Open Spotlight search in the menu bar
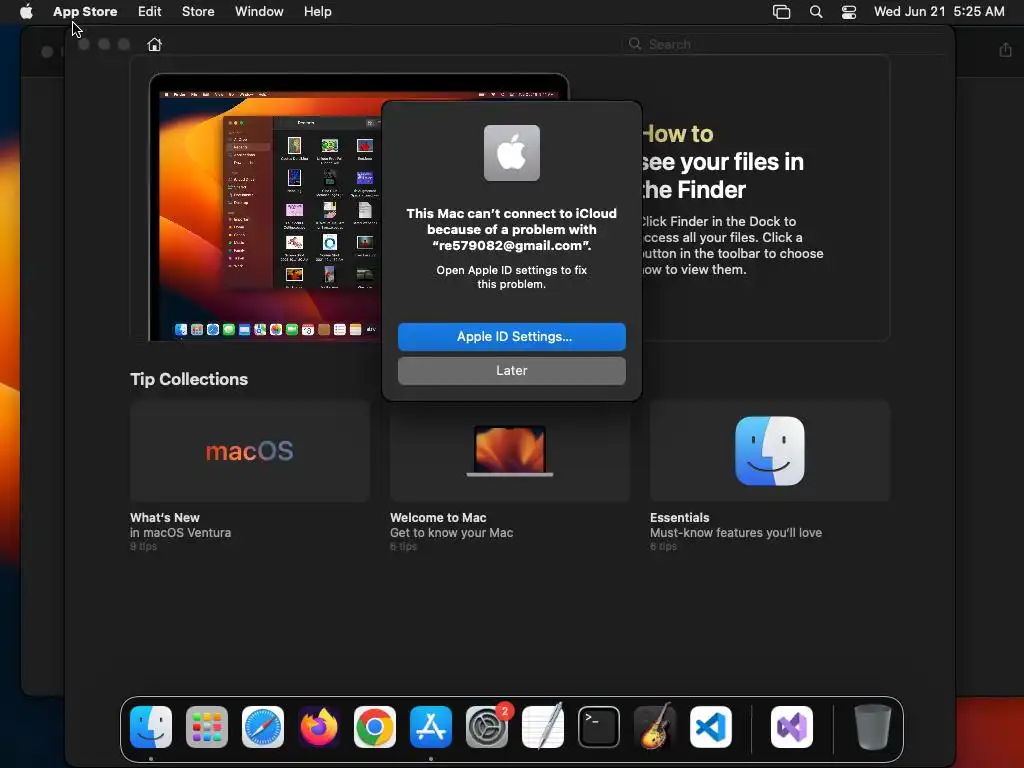1024x768 pixels. tap(816, 11)
